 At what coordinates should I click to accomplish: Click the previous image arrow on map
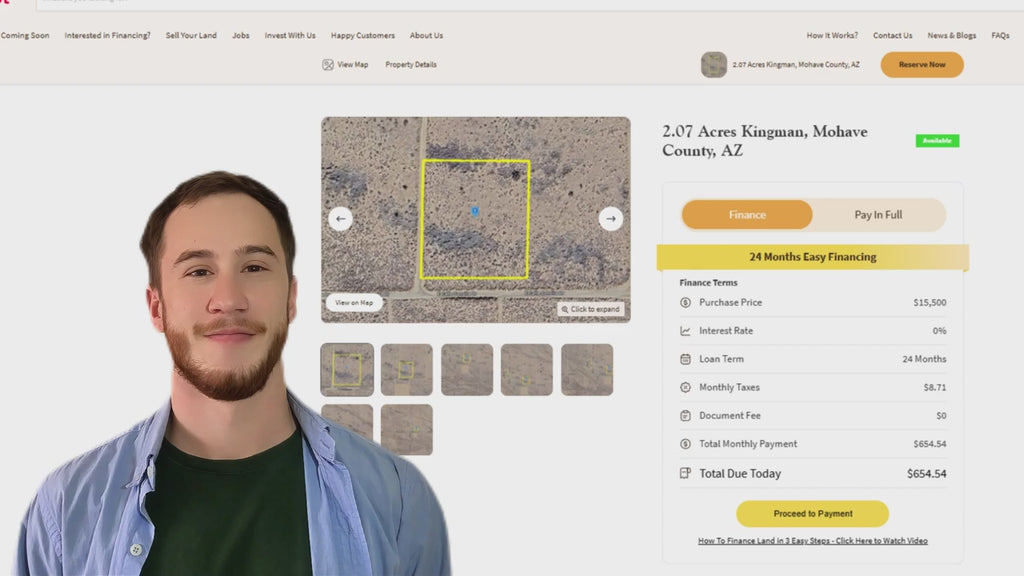[340, 219]
